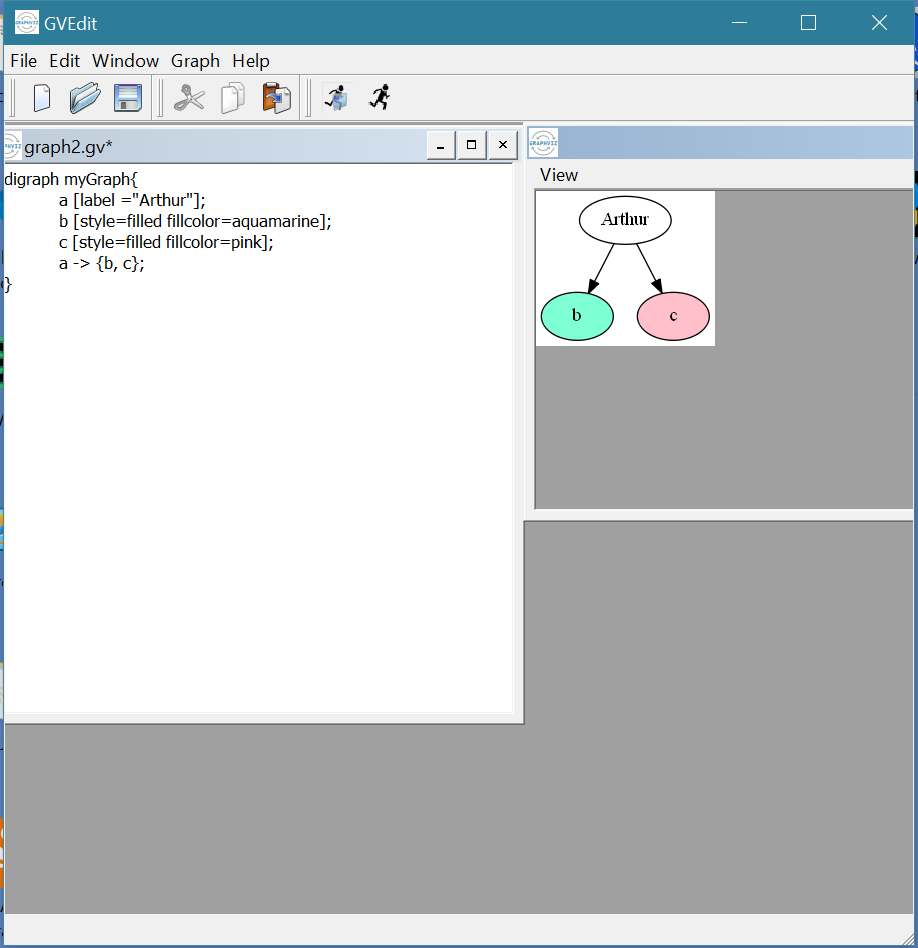Maximize the GVEdit main window
This screenshot has width=918, height=948.
[809, 23]
